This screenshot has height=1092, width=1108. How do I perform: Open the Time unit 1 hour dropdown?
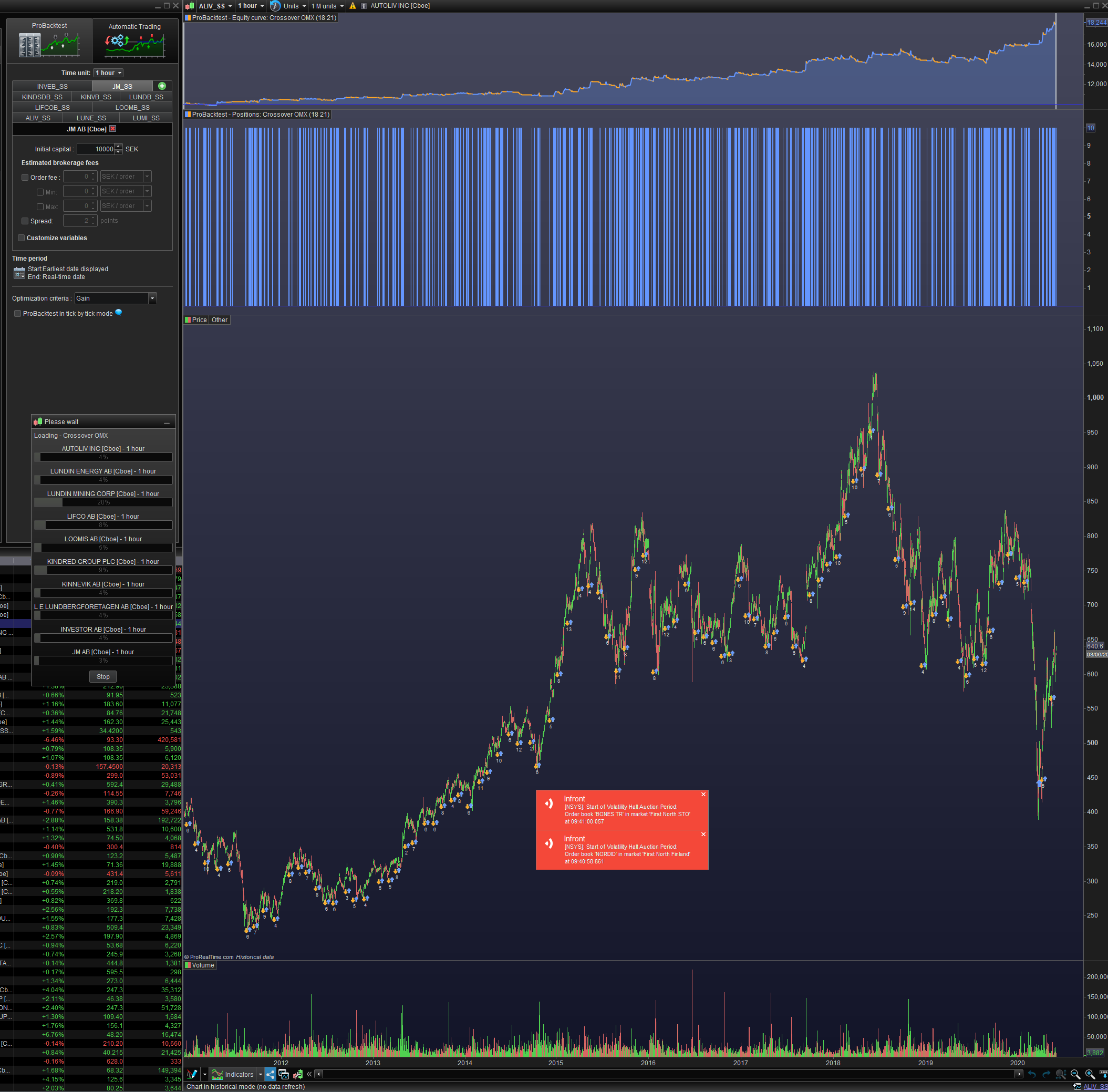point(108,73)
